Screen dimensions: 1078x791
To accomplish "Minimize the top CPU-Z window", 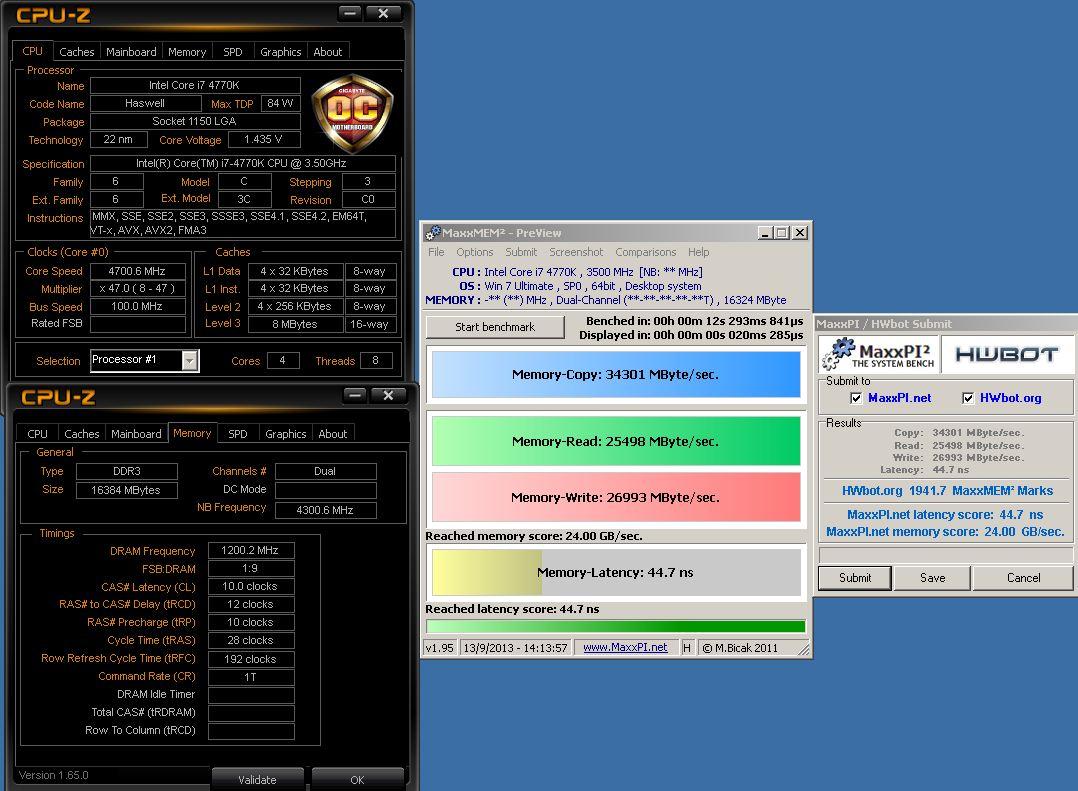I will (350, 13).
